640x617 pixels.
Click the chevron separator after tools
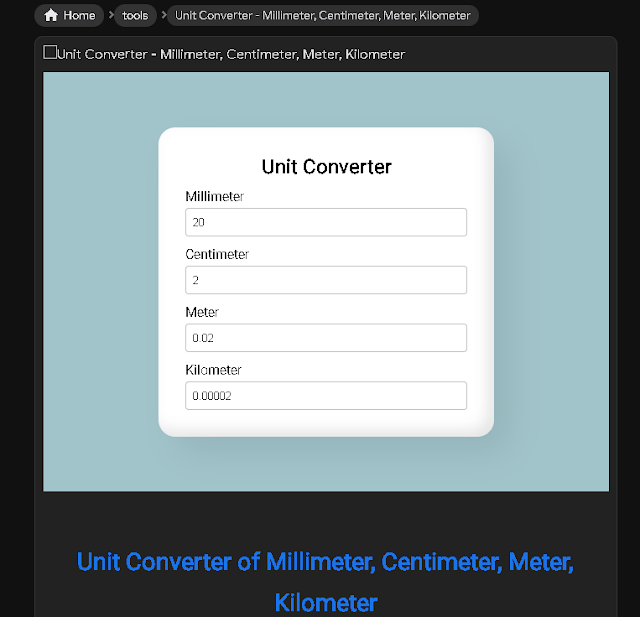pyautogui.click(x=163, y=15)
